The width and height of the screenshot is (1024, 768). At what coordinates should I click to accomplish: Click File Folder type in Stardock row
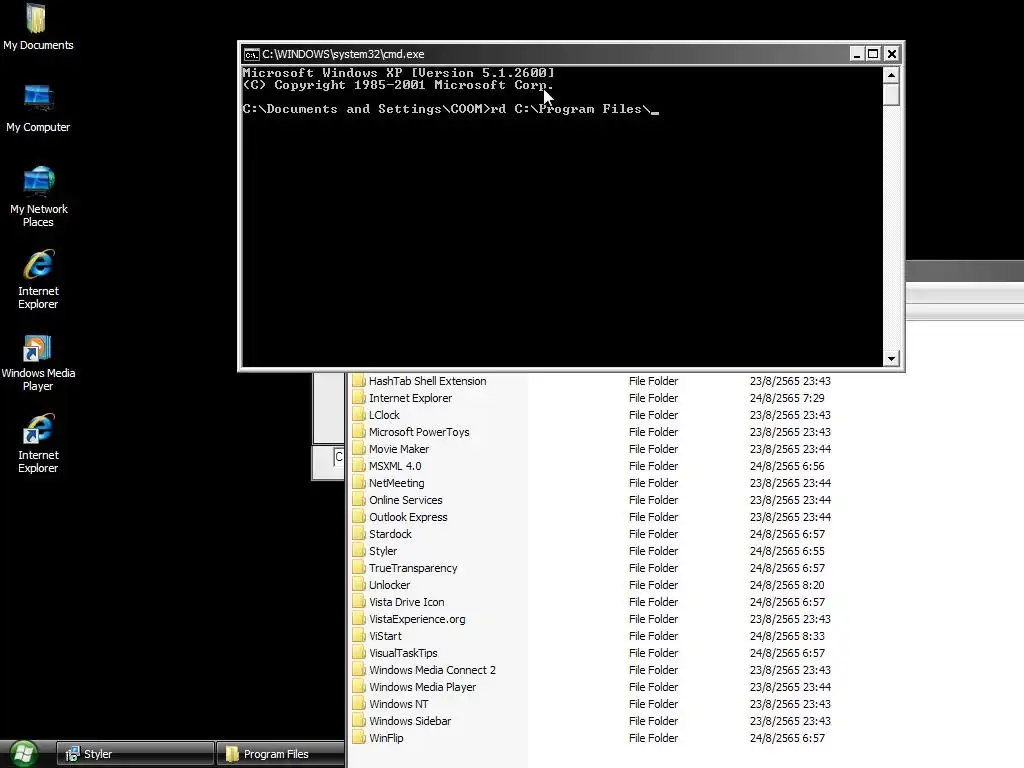653,534
